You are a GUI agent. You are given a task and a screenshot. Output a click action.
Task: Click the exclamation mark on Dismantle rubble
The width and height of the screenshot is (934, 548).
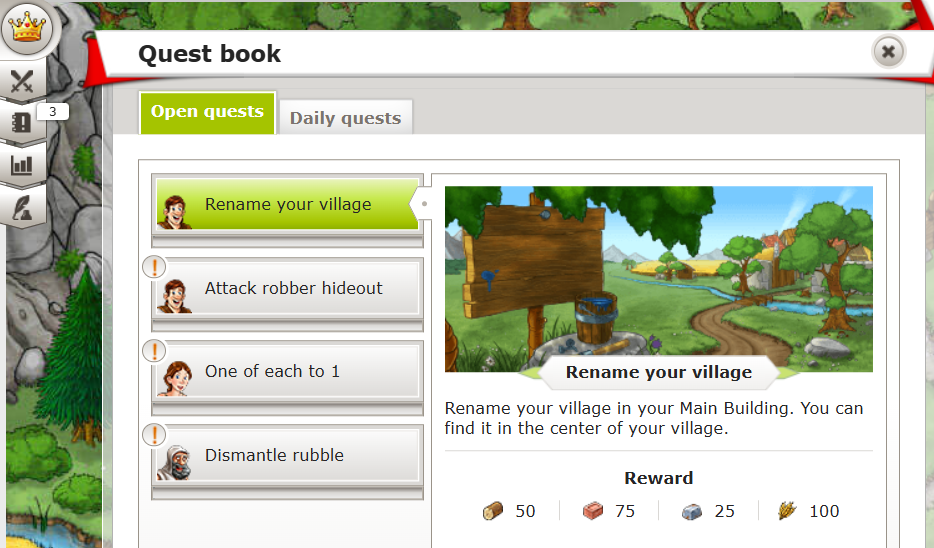[x=154, y=434]
